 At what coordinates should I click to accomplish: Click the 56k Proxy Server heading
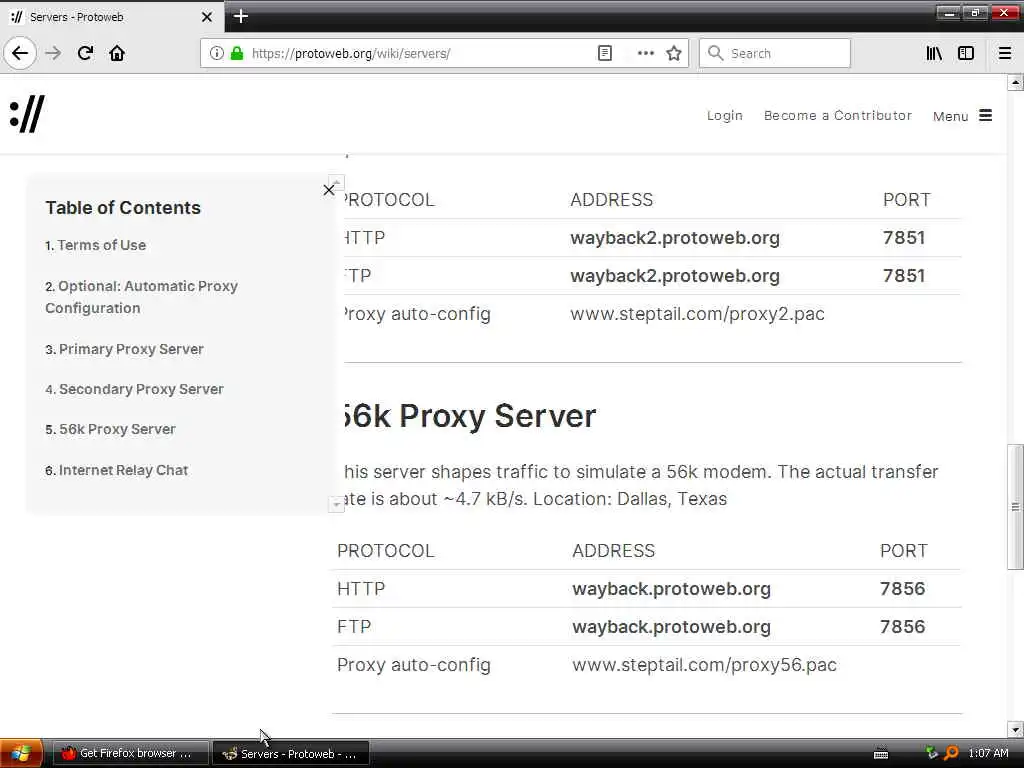point(470,416)
